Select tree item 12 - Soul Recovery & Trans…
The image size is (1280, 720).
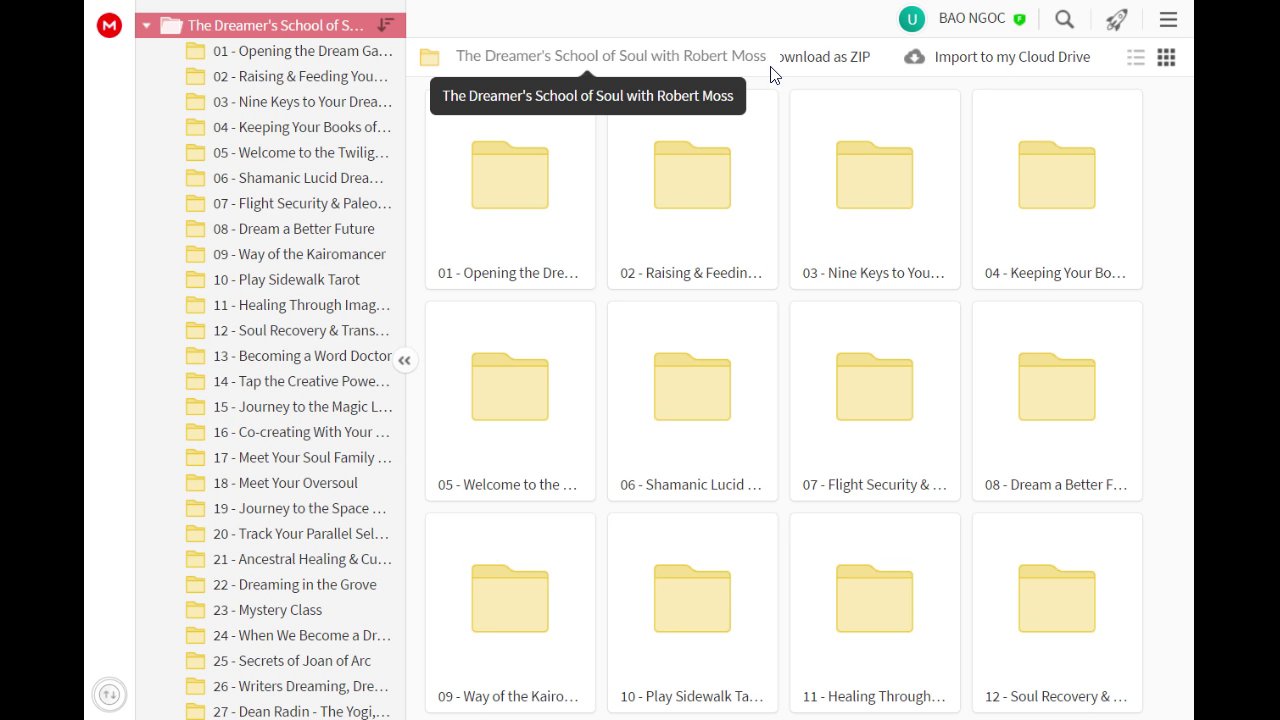tap(289, 330)
